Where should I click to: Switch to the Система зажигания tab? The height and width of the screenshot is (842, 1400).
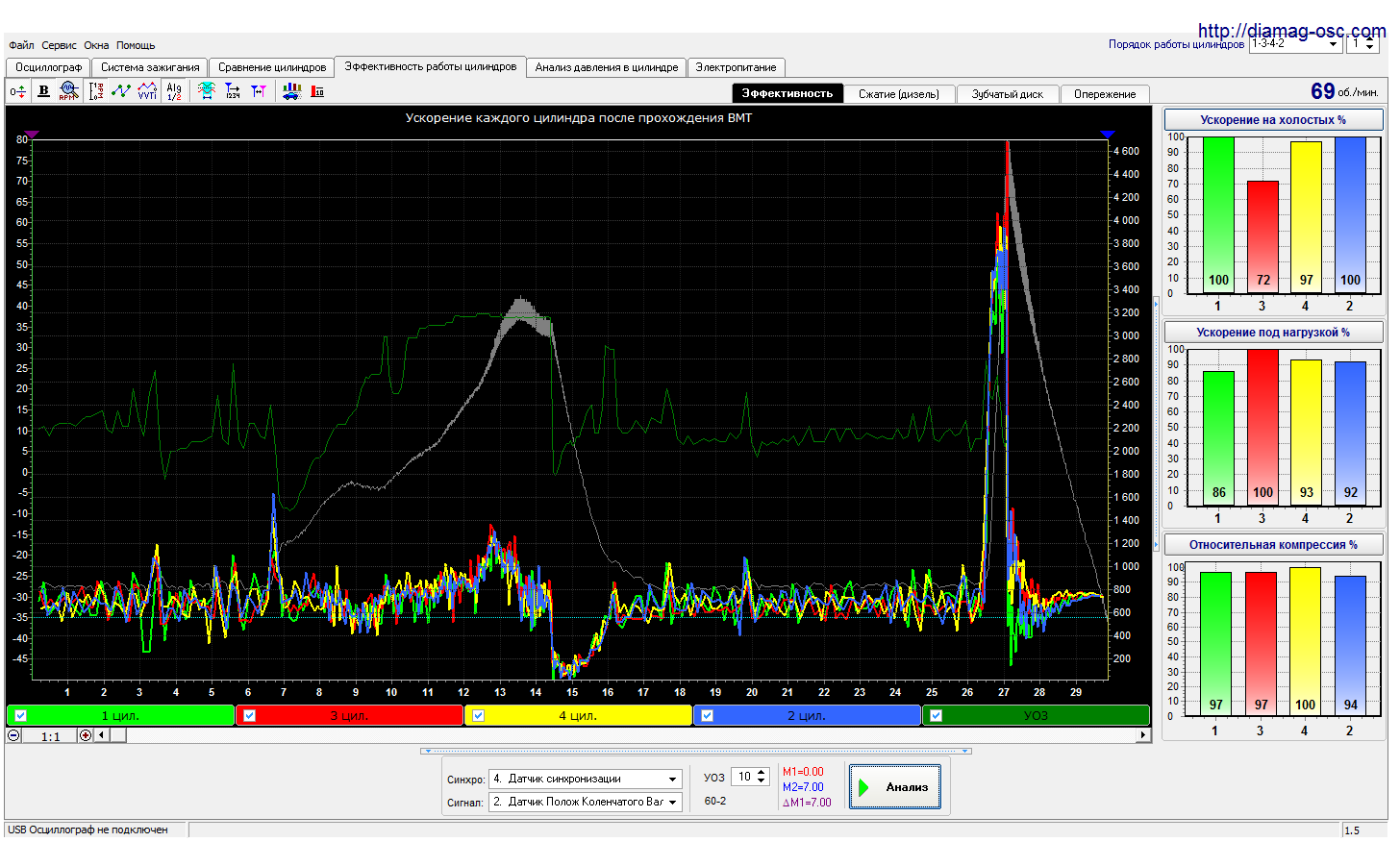[150, 67]
